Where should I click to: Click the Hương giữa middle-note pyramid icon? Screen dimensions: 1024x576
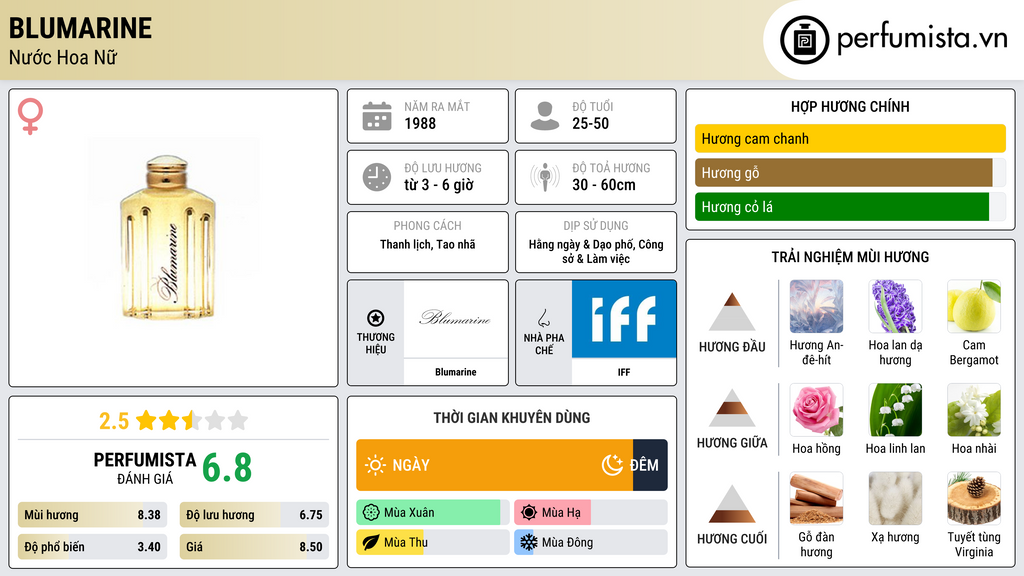coord(732,408)
